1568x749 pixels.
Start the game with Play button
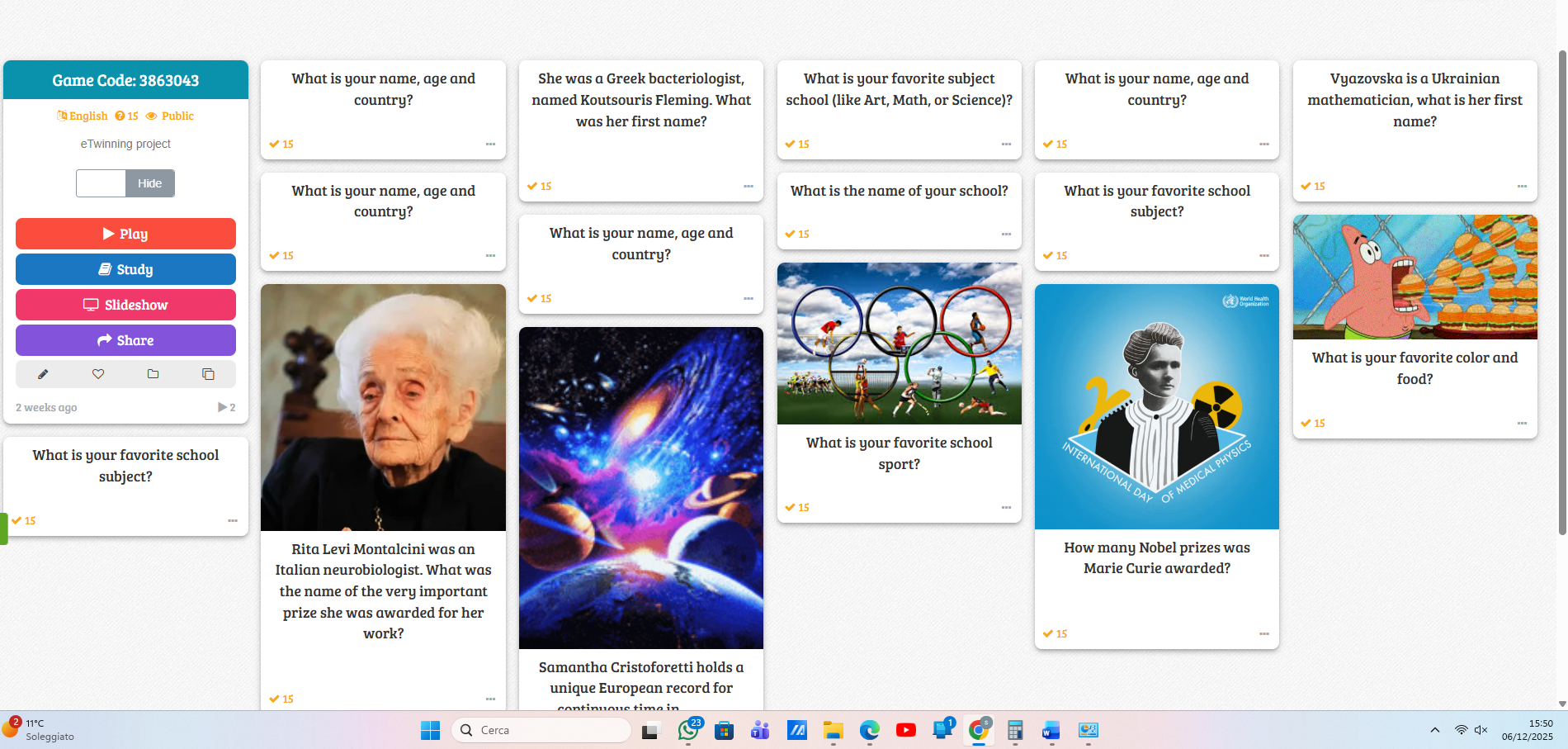click(x=125, y=234)
